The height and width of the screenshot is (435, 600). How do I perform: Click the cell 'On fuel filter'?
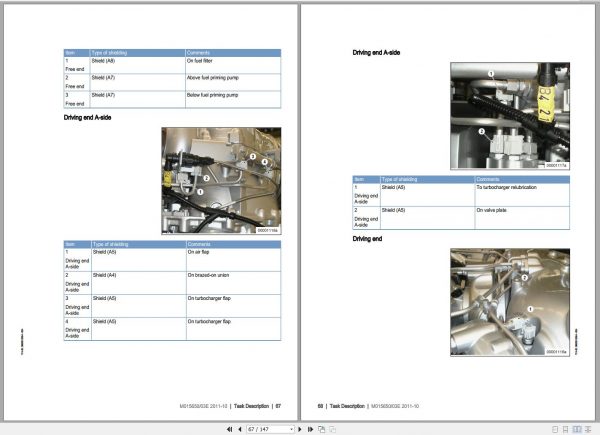point(233,65)
